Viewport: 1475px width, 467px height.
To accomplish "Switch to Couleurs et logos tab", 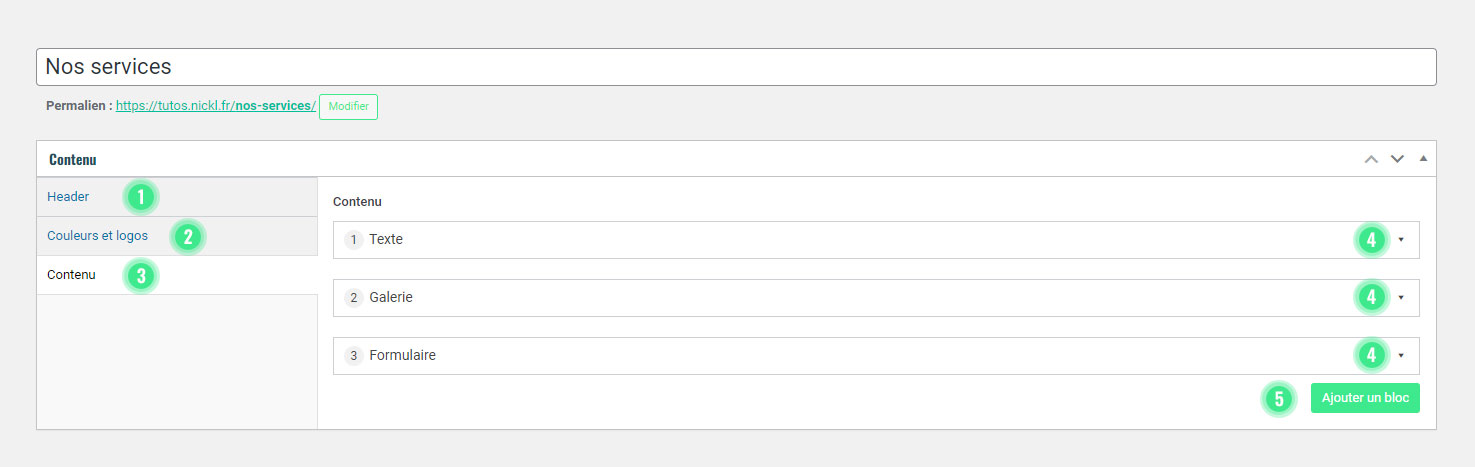I will pyautogui.click(x=97, y=236).
